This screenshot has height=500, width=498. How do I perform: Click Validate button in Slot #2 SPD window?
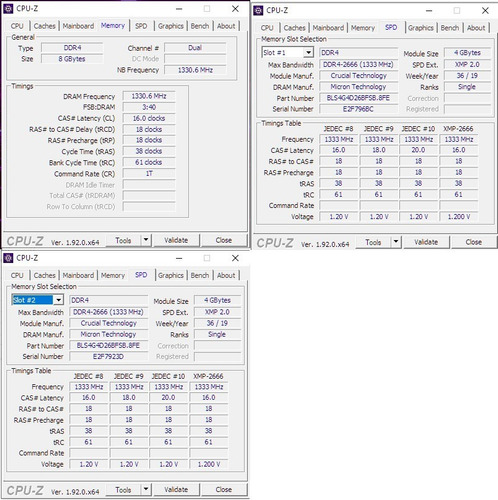point(176,490)
